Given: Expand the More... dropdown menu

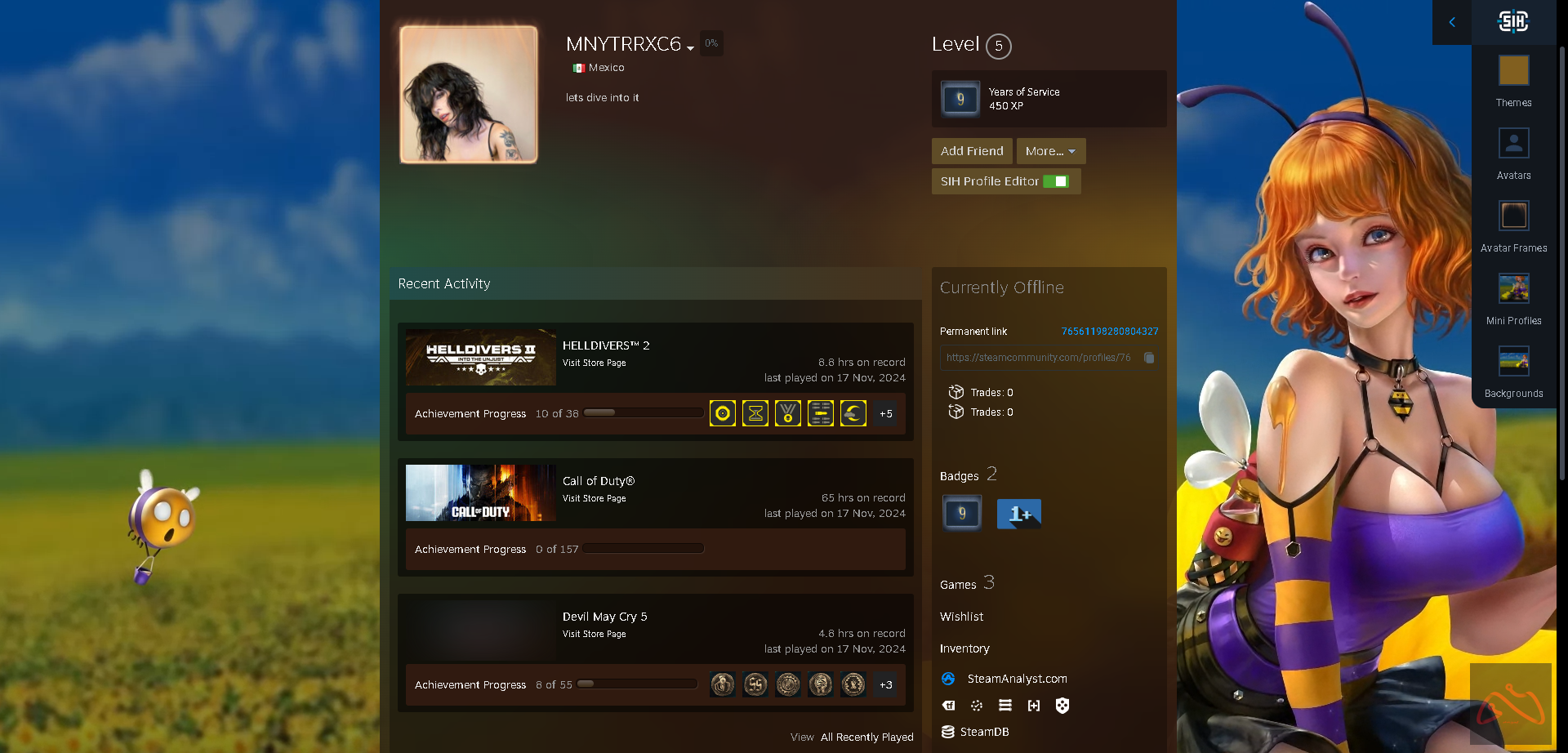Looking at the screenshot, I should (x=1050, y=151).
